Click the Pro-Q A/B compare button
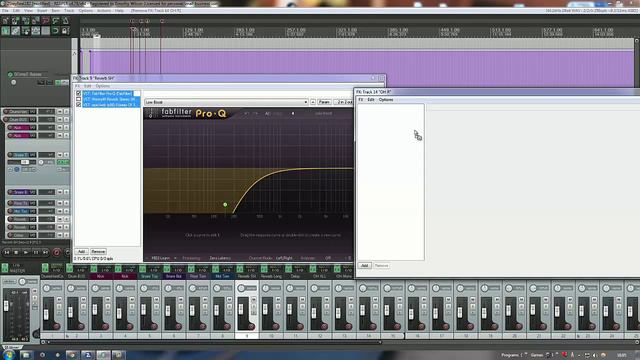 268,113
